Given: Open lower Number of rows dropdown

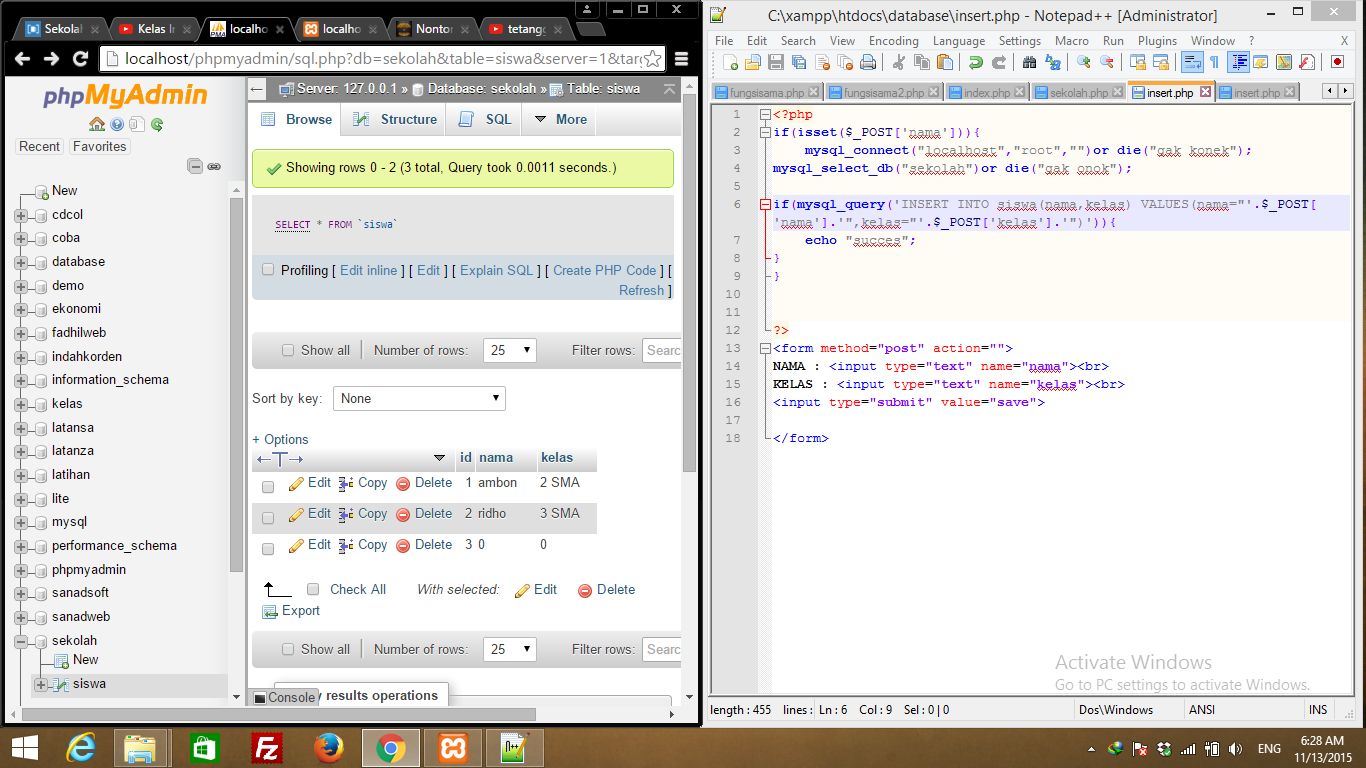Looking at the screenshot, I should [510, 649].
